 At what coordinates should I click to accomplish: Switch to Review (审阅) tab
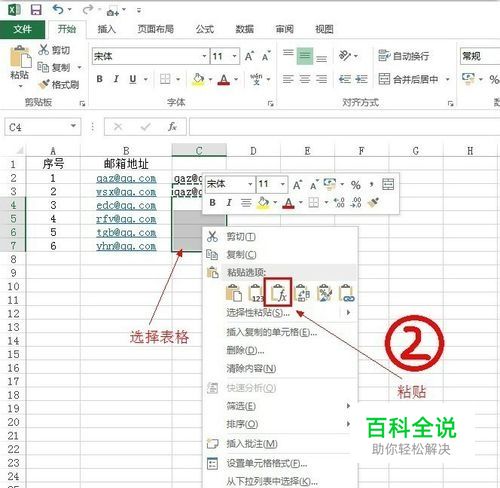[284, 29]
